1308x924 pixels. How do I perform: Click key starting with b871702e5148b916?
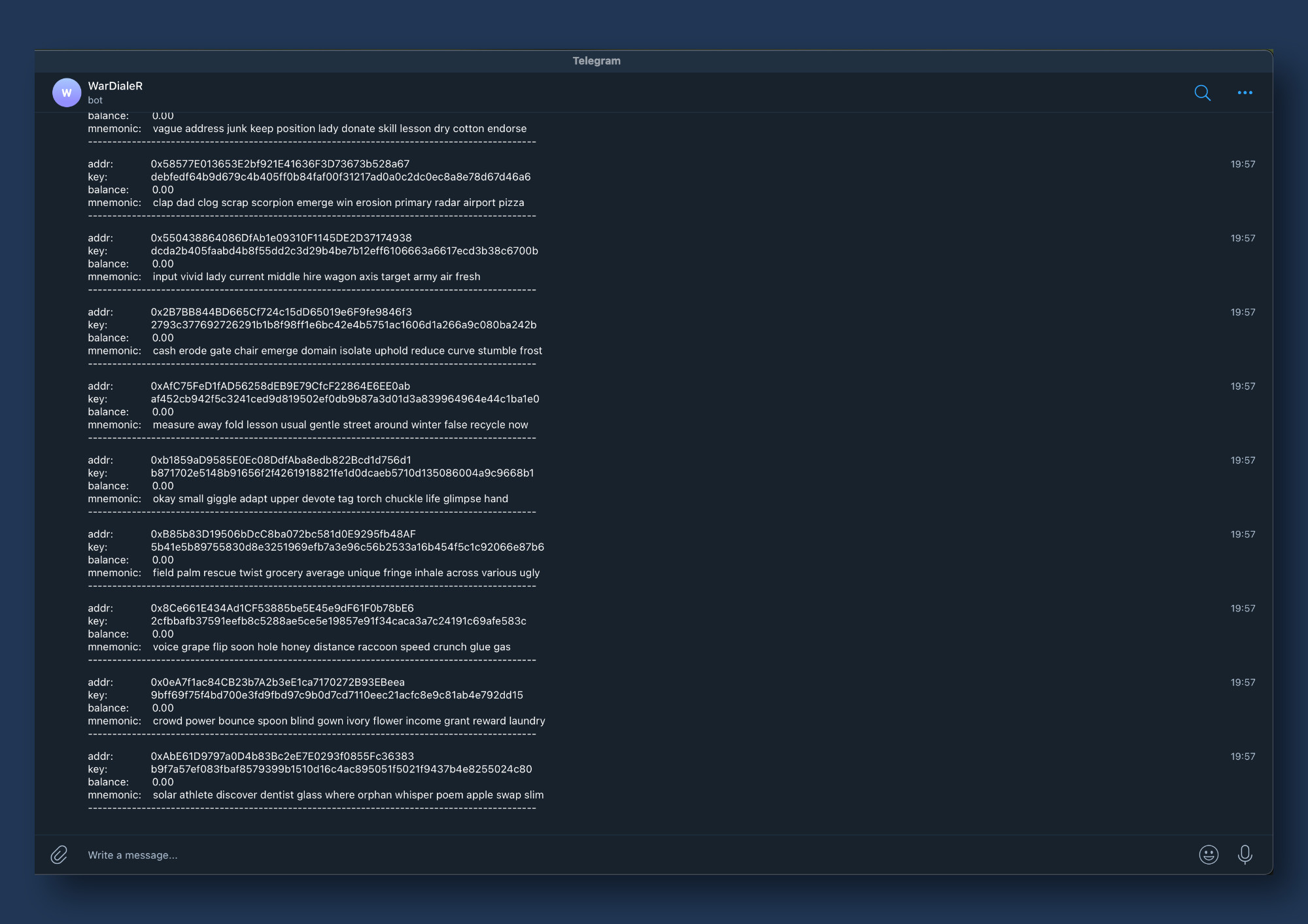342,473
